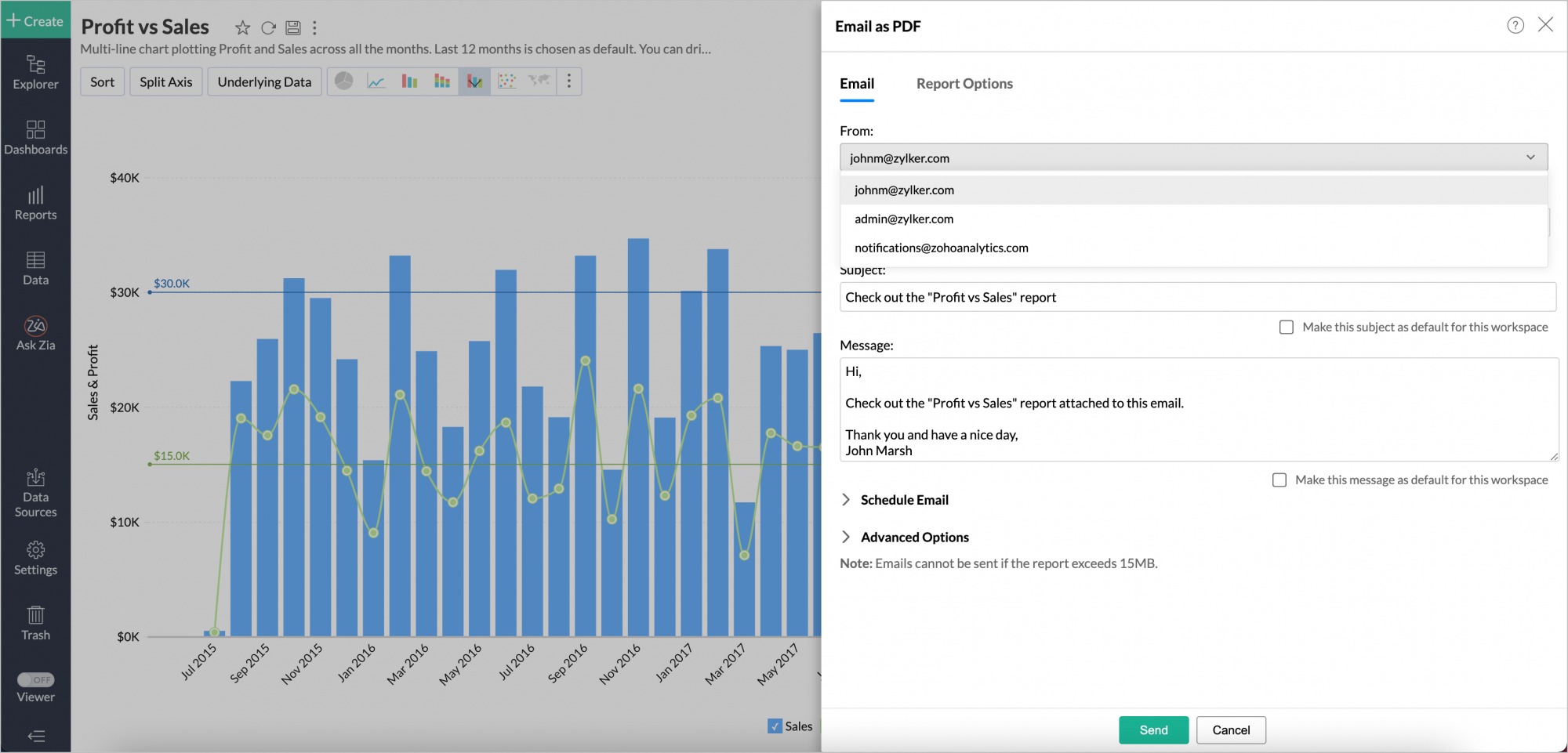1568x753 pixels.
Task: Refresh the Profit vs Sales report
Action: coord(268,27)
